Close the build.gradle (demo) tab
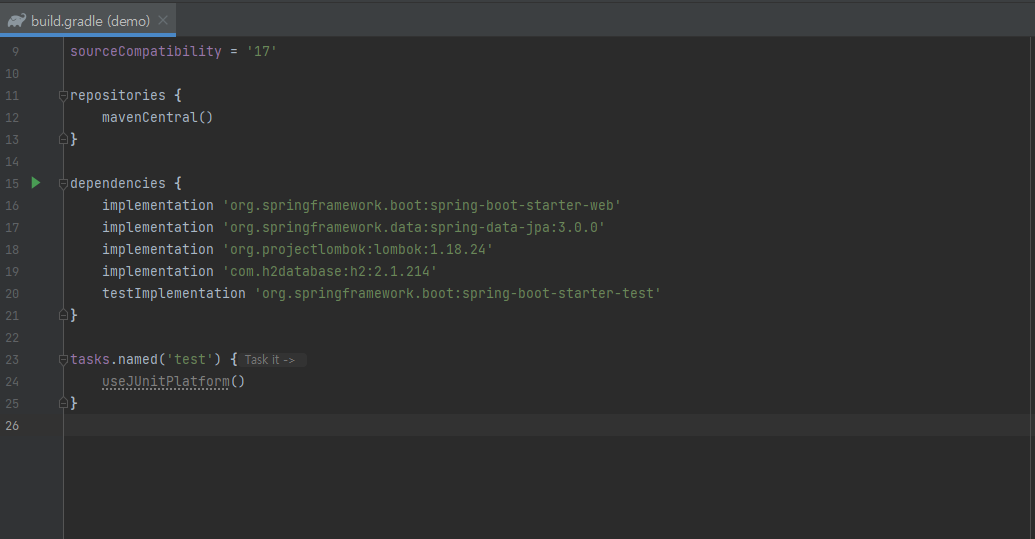Screen dimensions: 1035x539 (x=163, y=20)
